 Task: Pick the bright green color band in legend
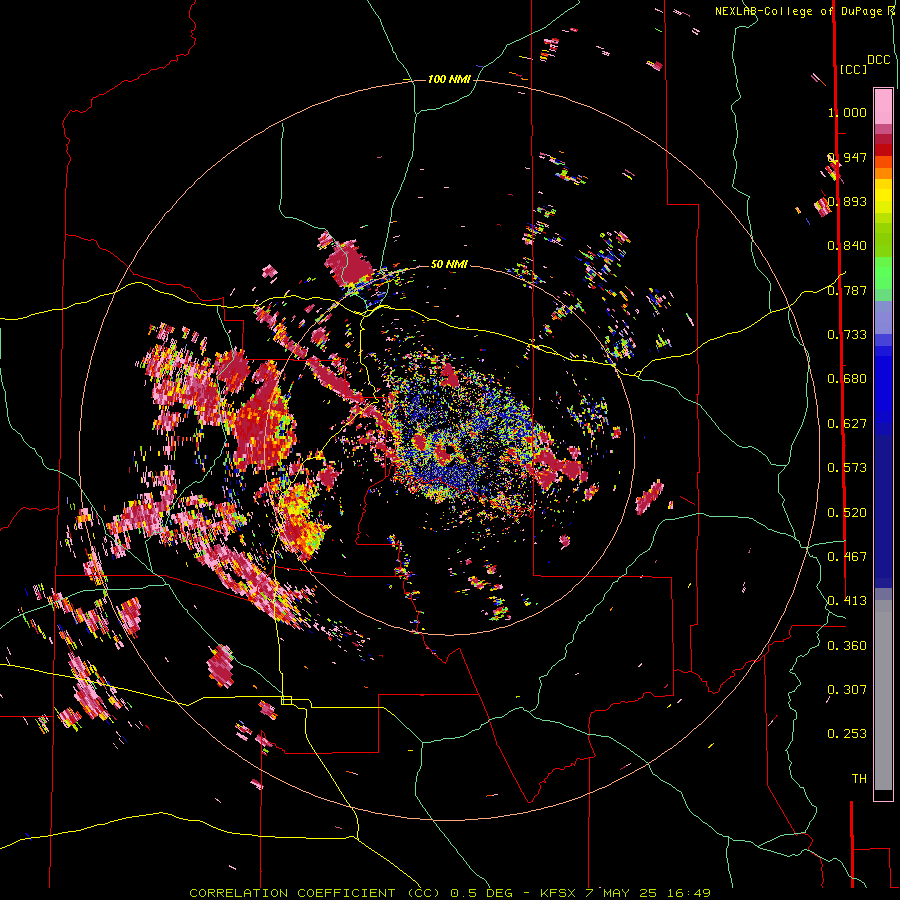point(883,273)
